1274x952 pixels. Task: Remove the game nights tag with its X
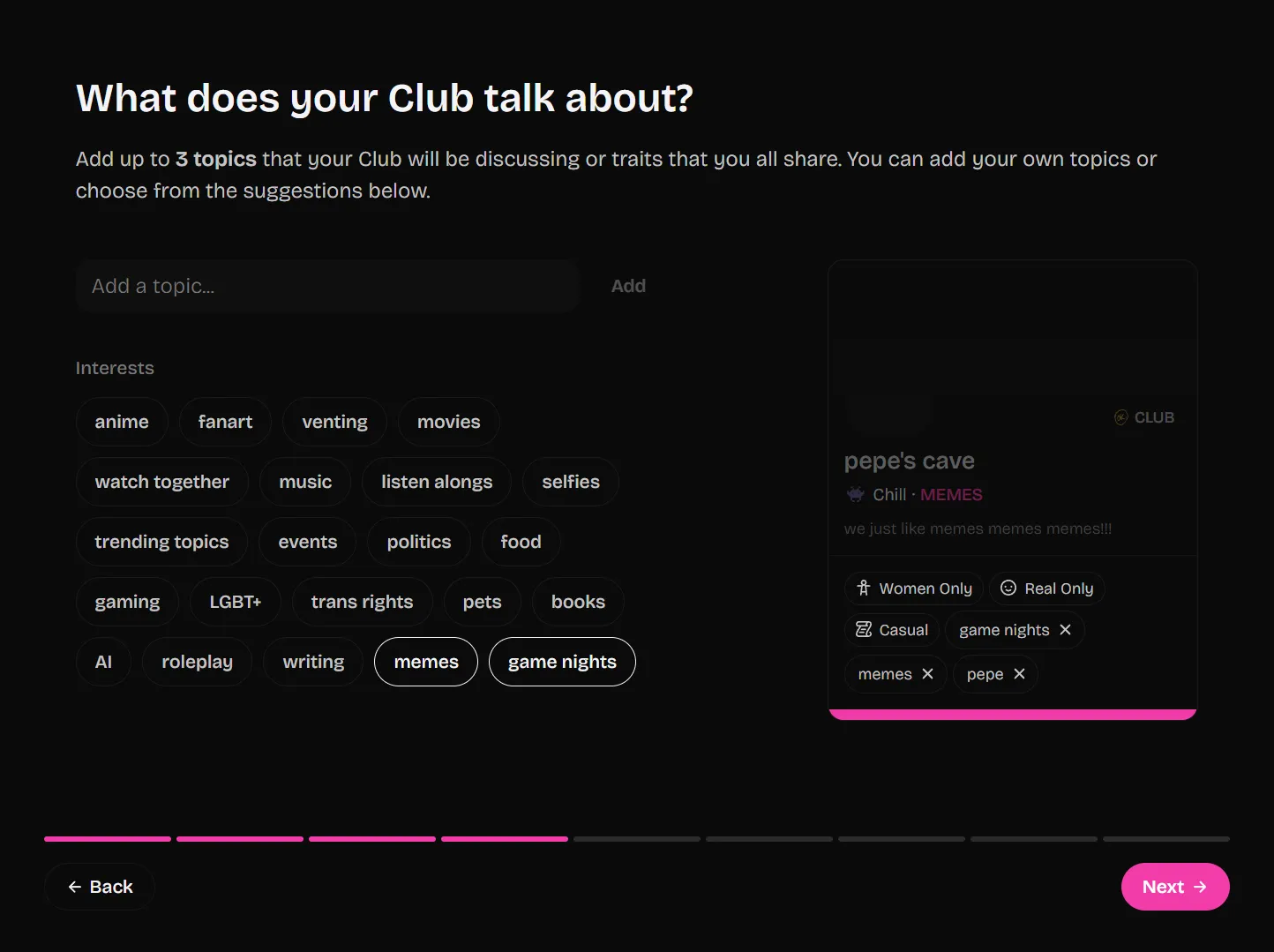coord(1065,630)
